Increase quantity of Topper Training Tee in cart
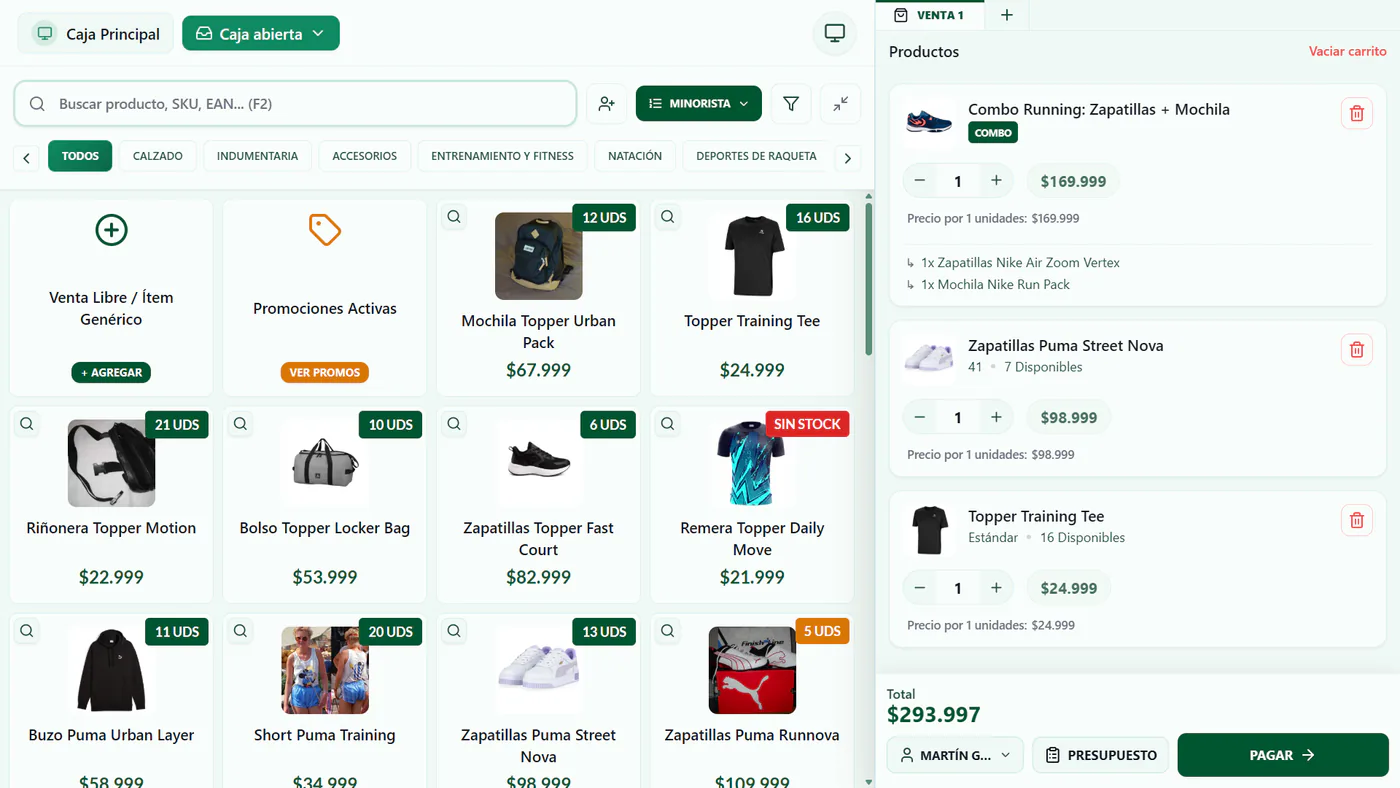Viewport: 1400px width, 788px height. (996, 588)
